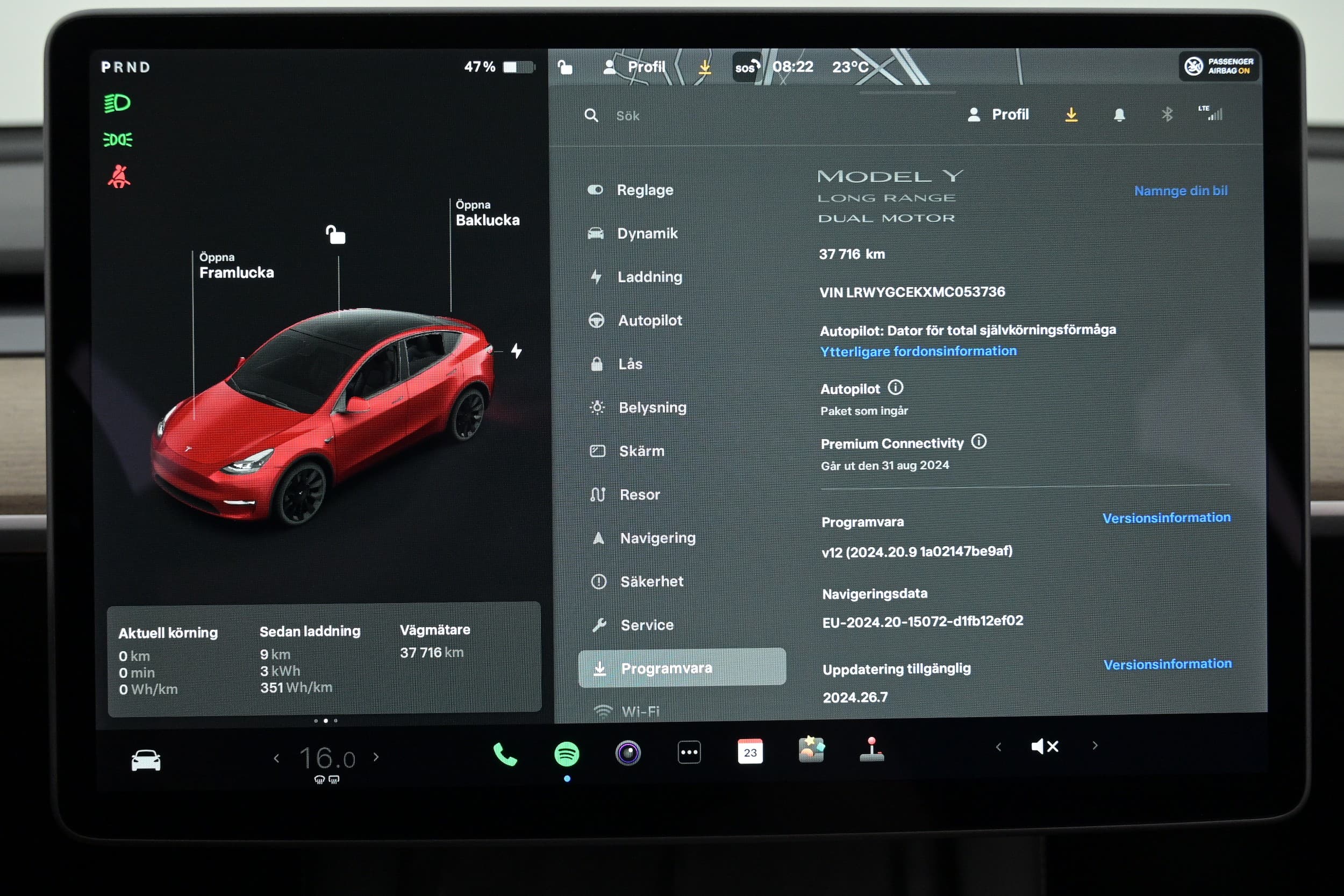Show info for Premium Connectivity
The width and height of the screenshot is (1344, 896).
(x=978, y=442)
